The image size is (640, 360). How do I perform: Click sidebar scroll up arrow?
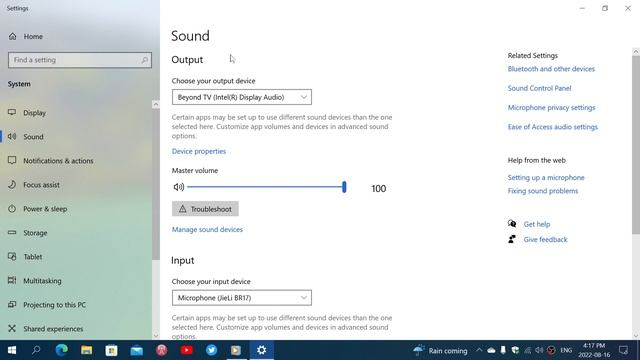pyautogui.click(x=156, y=104)
